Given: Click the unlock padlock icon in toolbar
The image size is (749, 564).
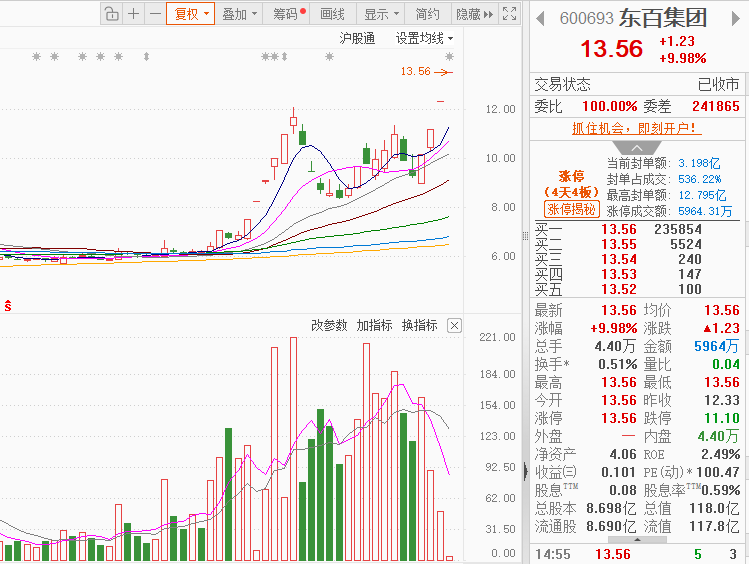Looking at the screenshot, I should pos(112,14).
